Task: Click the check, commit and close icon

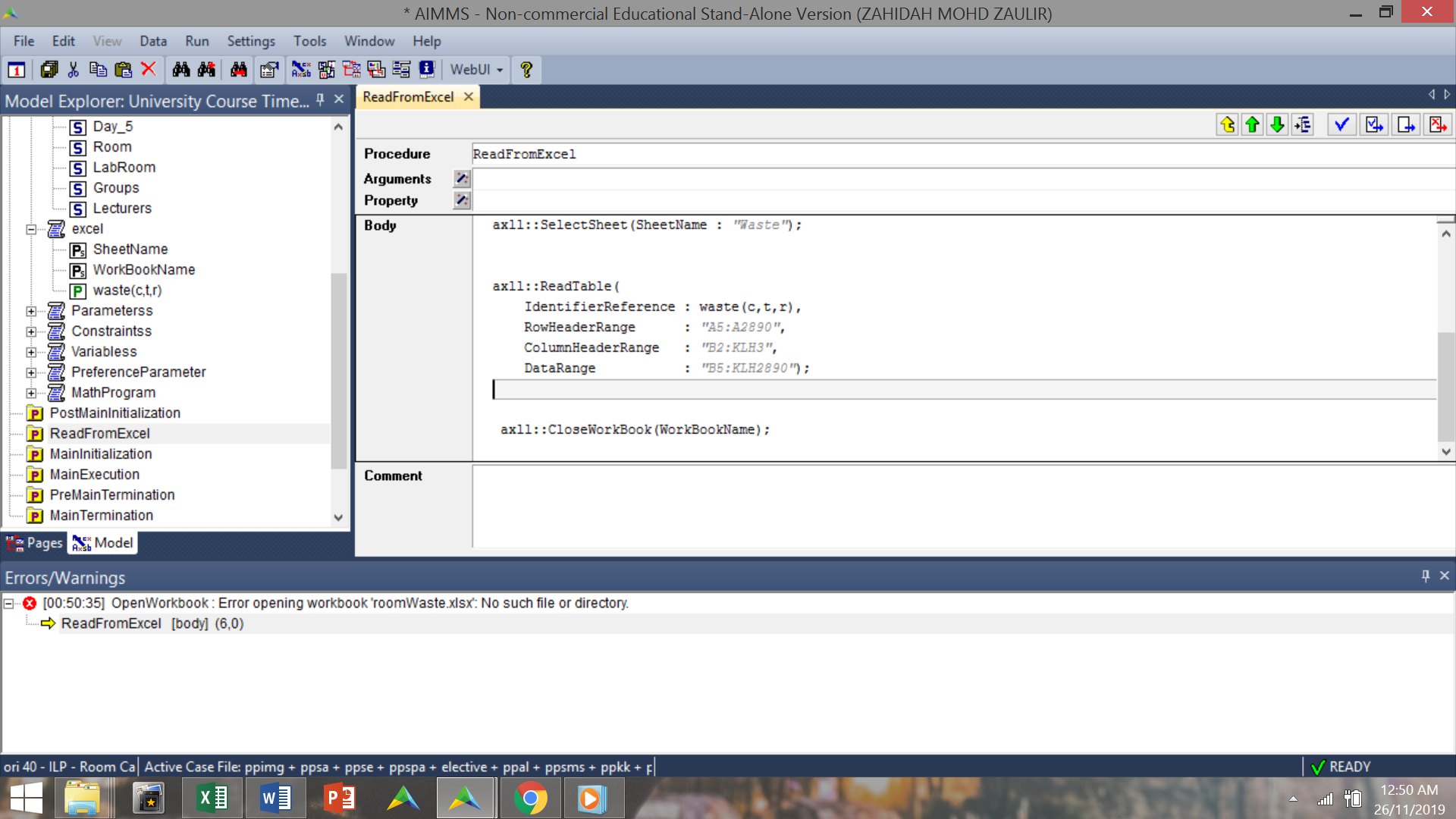Action: 1374,124
